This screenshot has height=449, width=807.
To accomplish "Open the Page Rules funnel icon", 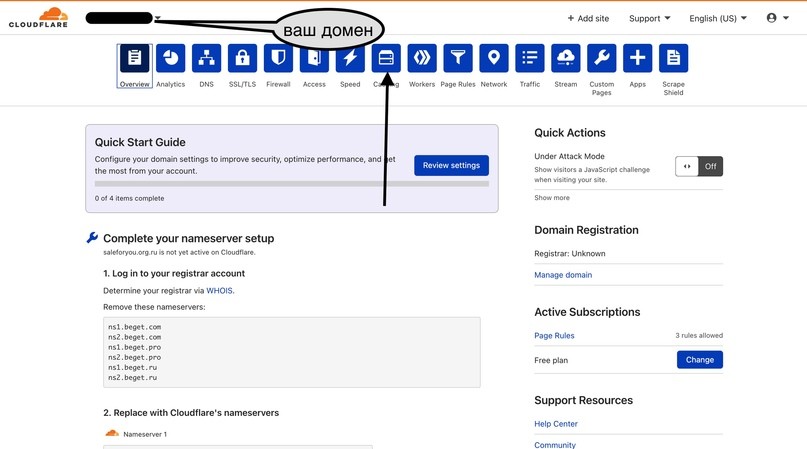I will pos(458,58).
